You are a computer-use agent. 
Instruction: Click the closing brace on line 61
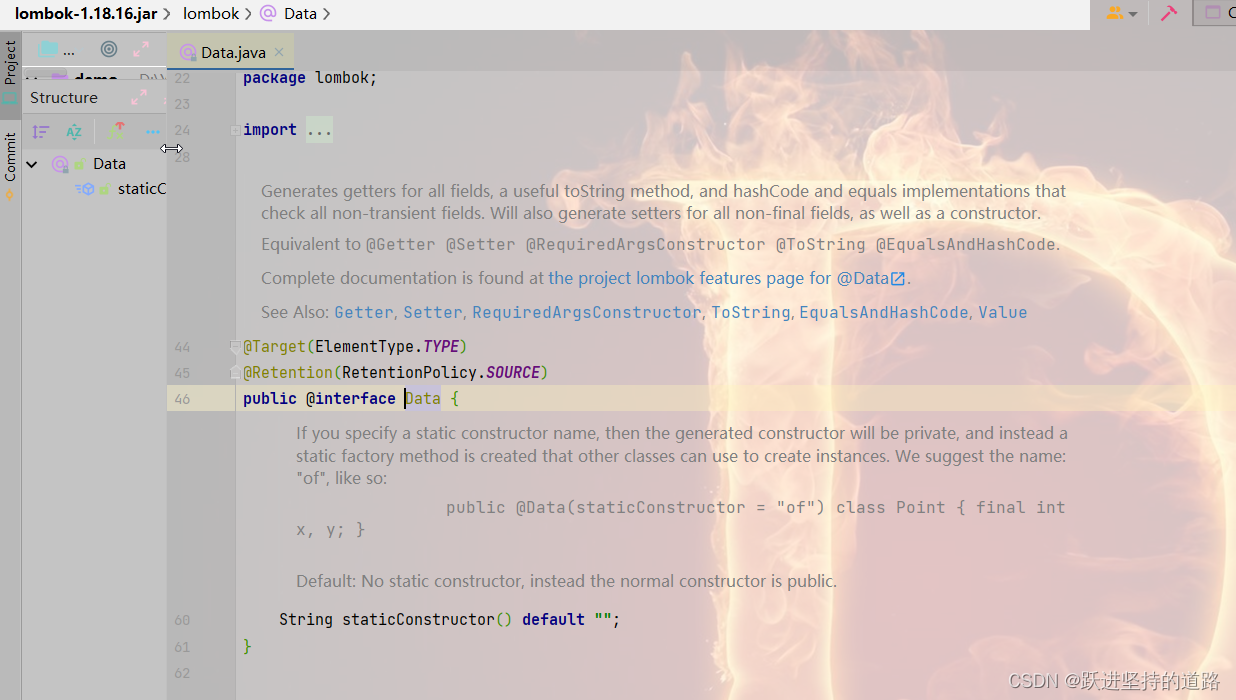[247, 646]
